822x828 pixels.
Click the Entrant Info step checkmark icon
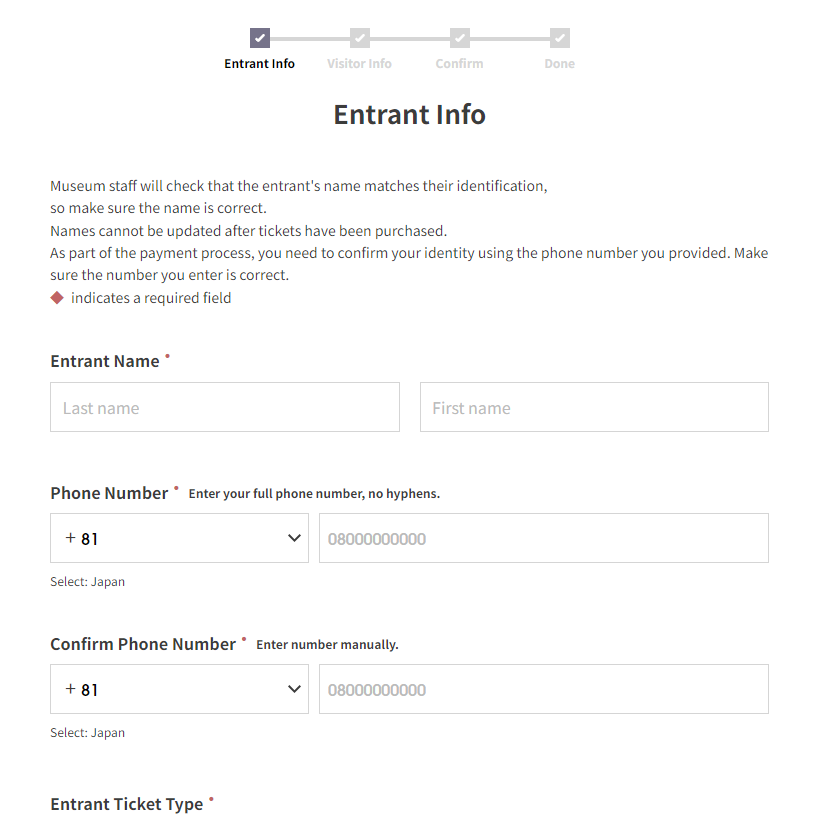pos(260,38)
